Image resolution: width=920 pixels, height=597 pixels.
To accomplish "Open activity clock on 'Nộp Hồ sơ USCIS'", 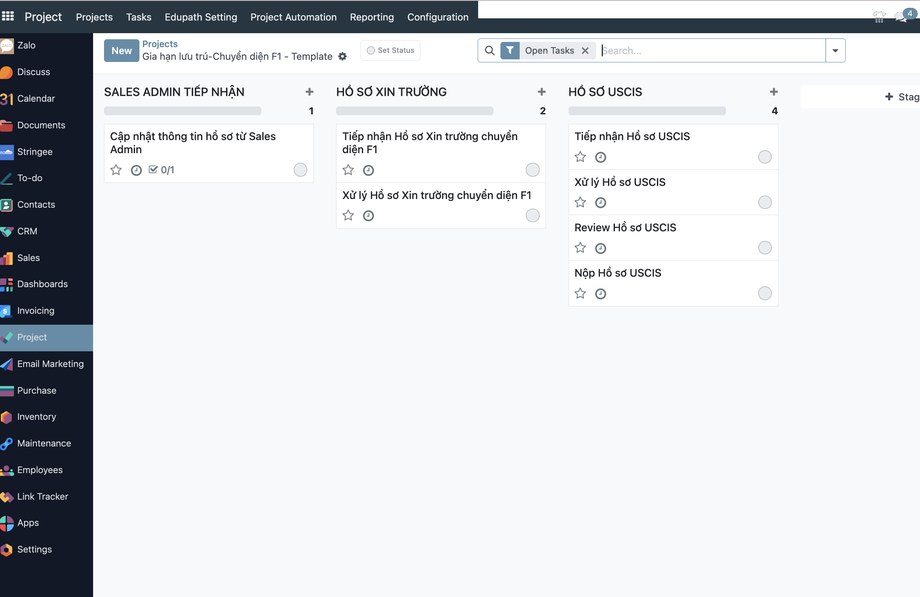I will pyautogui.click(x=600, y=294).
